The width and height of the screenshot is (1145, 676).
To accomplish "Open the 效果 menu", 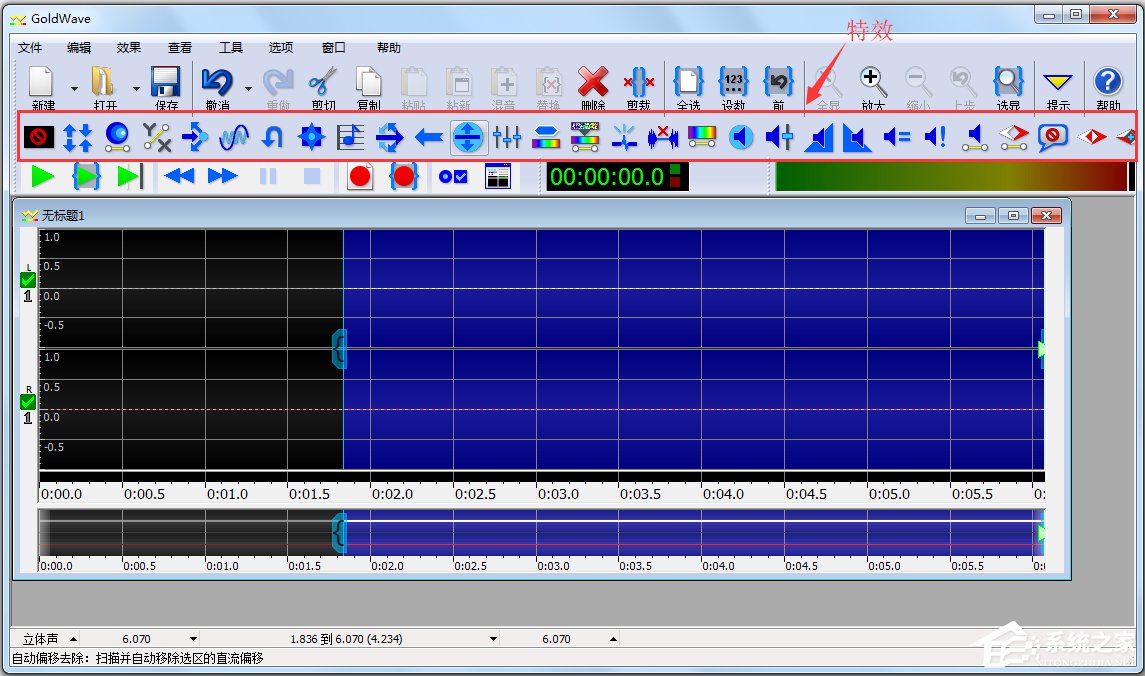I will pyautogui.click(x=129, y=47).
